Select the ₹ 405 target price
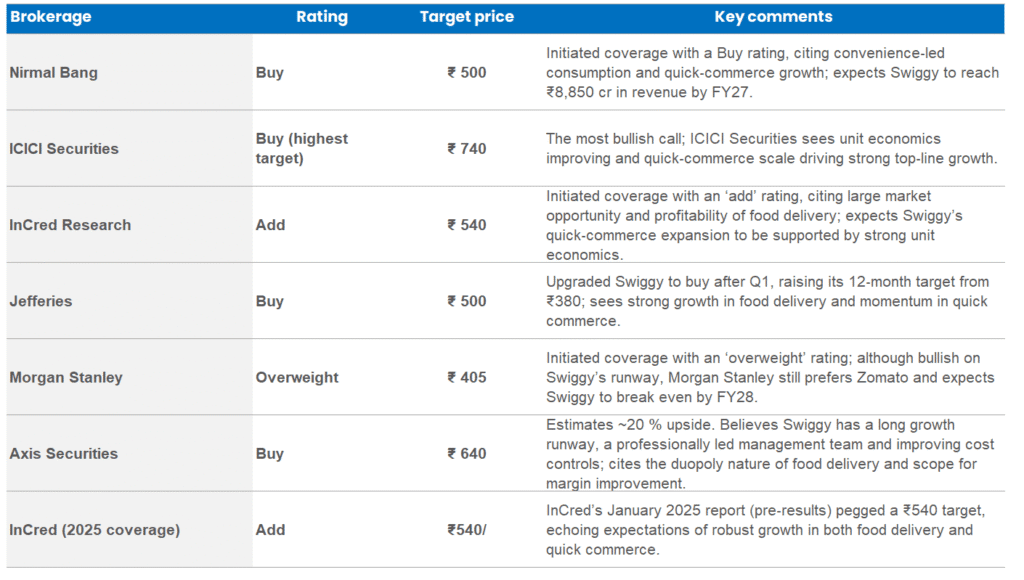 click(467, 378)
